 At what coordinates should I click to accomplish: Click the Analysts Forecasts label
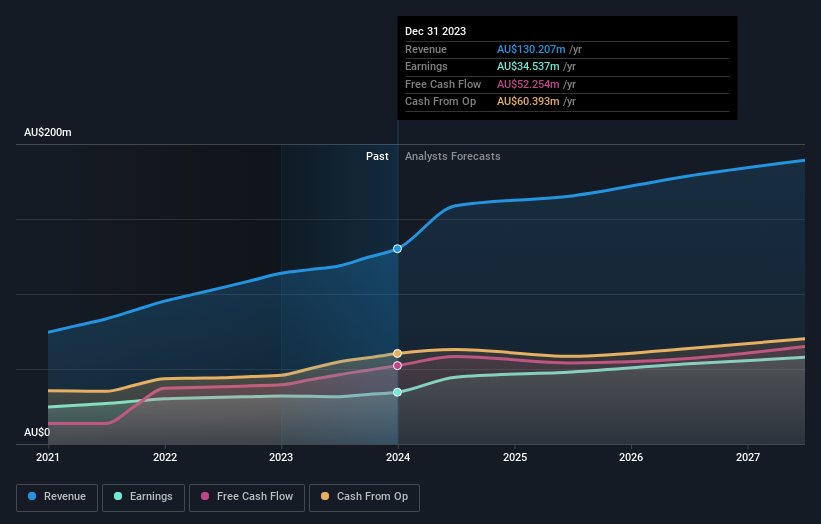pos(452,157)
